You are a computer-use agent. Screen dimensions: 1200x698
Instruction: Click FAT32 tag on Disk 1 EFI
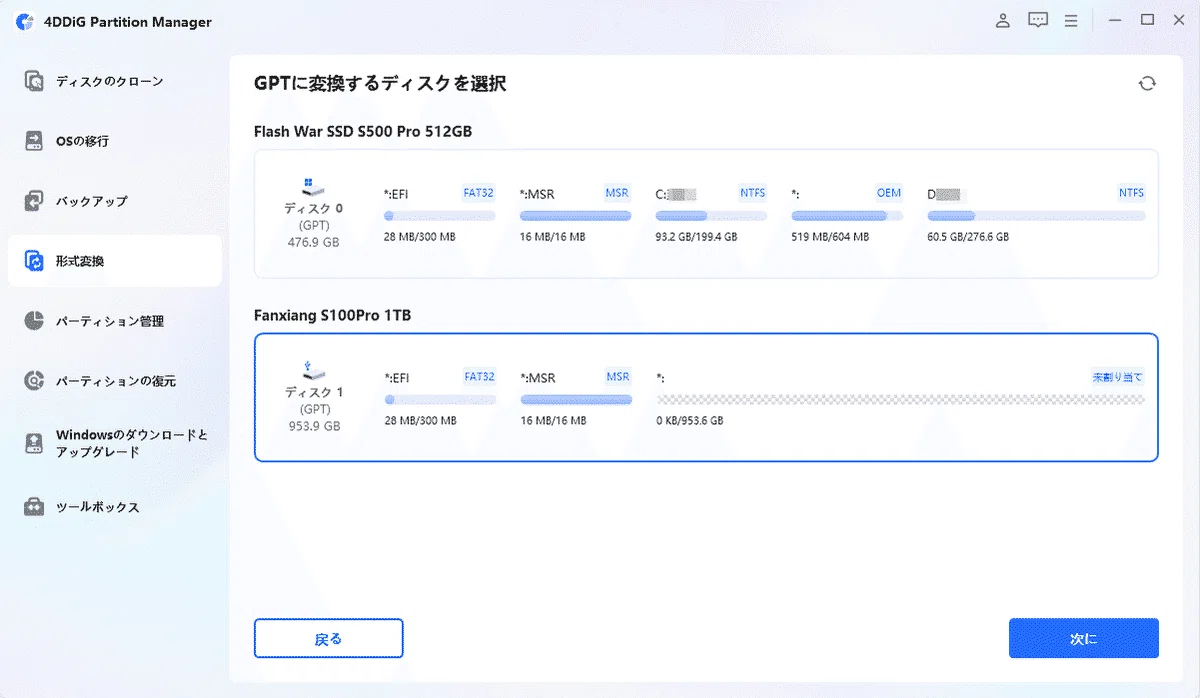point(479,377)
